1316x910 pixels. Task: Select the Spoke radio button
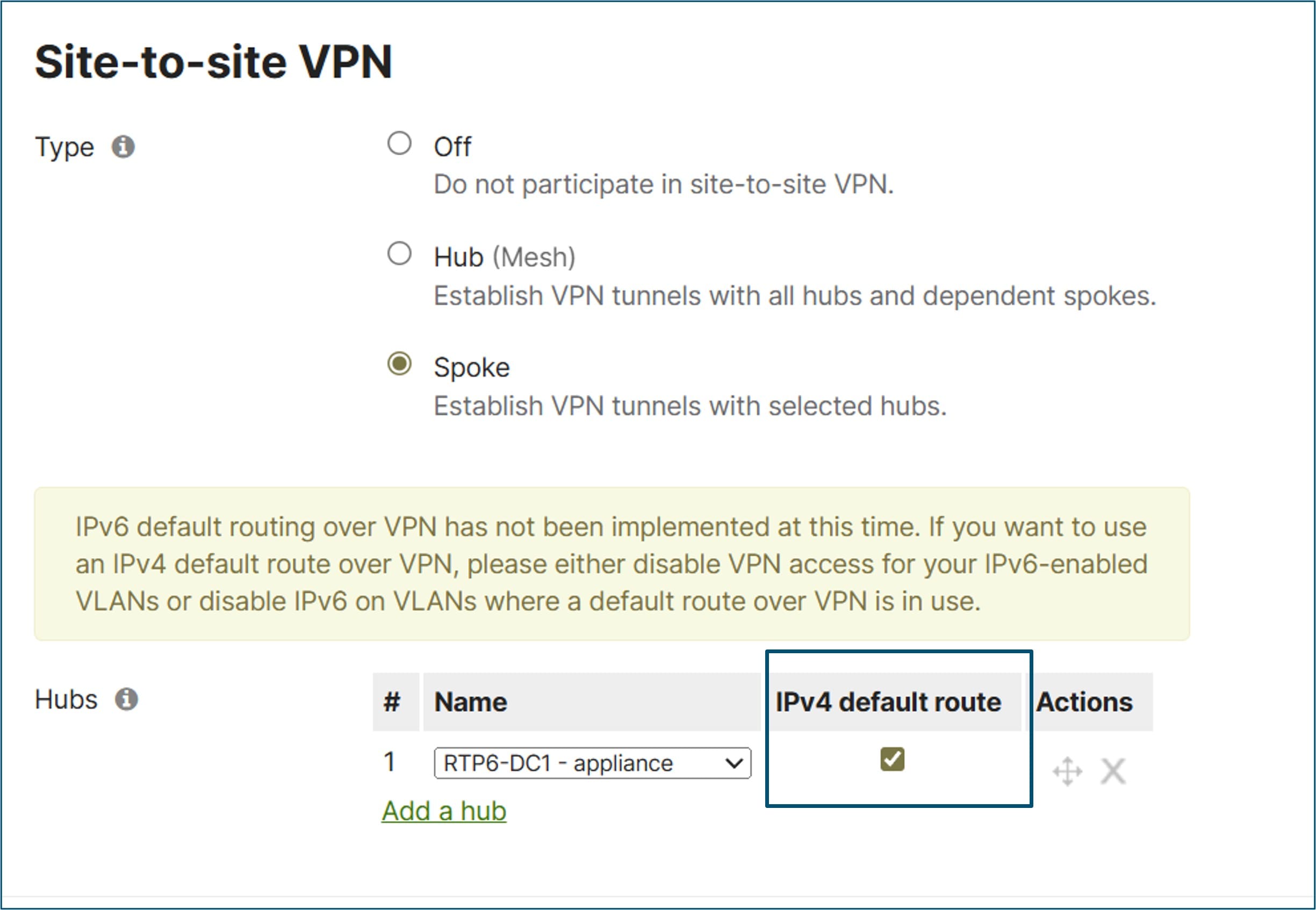click(x=399, y=364)
